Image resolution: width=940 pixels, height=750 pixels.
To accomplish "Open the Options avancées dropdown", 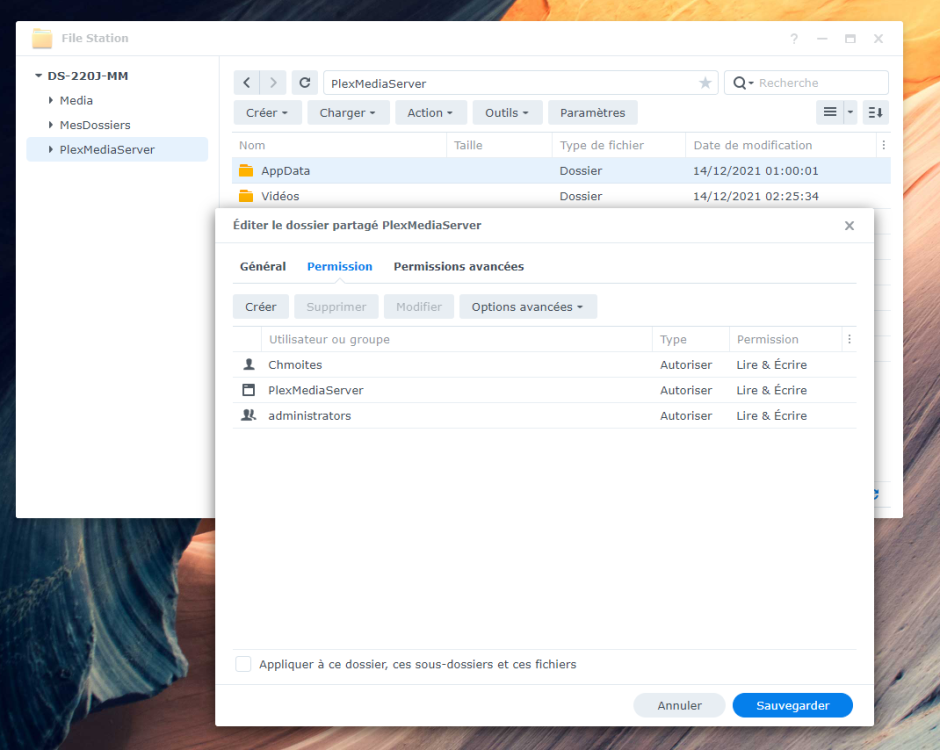I will point(528,306).
